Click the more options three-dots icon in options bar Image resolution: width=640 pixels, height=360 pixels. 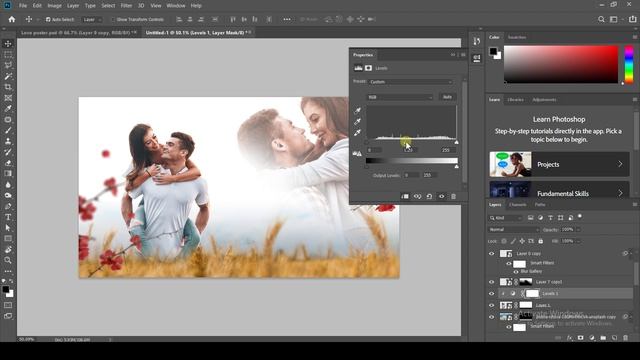pos(287,19)
